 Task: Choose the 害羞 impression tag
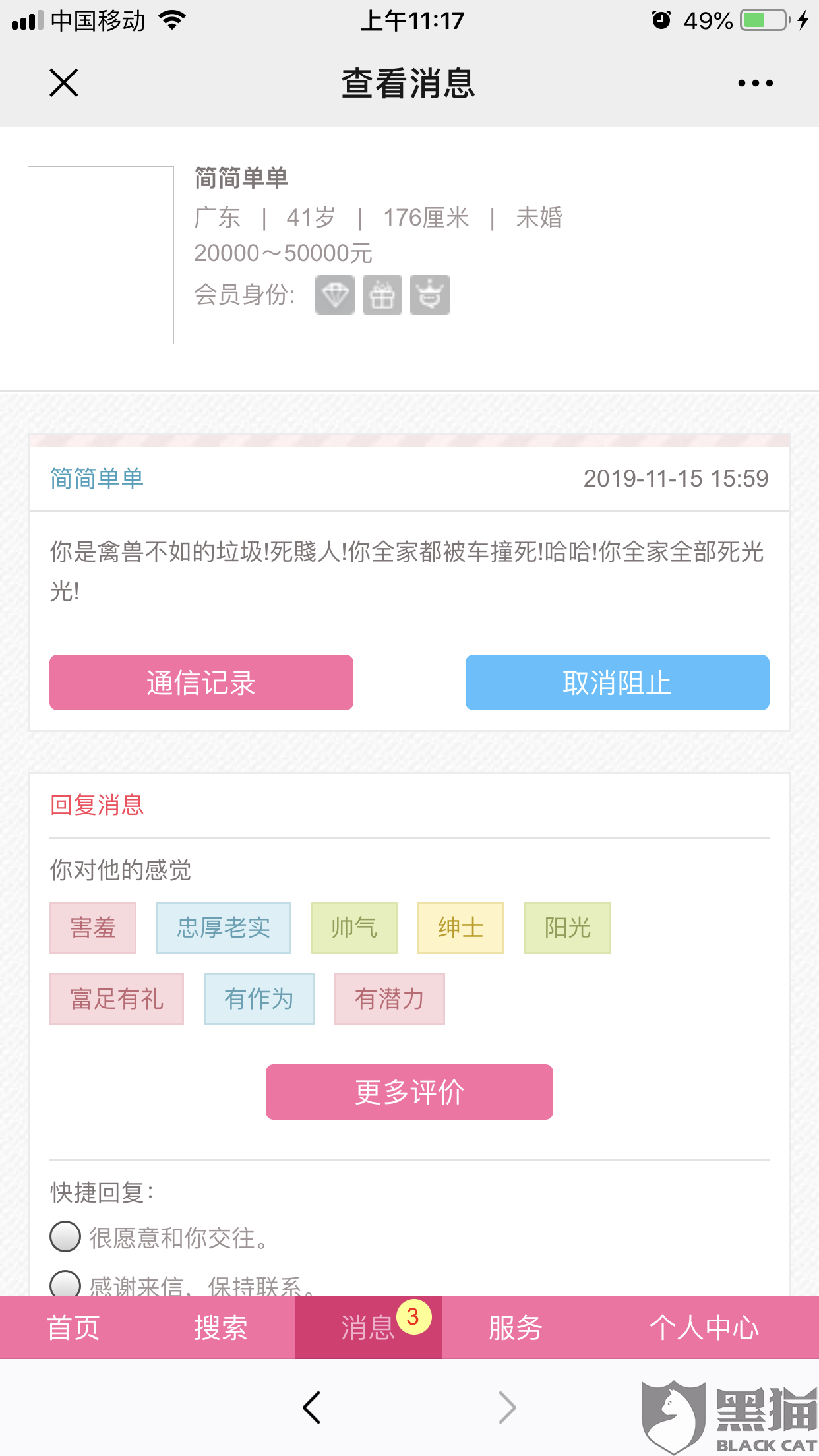(93, 928)
